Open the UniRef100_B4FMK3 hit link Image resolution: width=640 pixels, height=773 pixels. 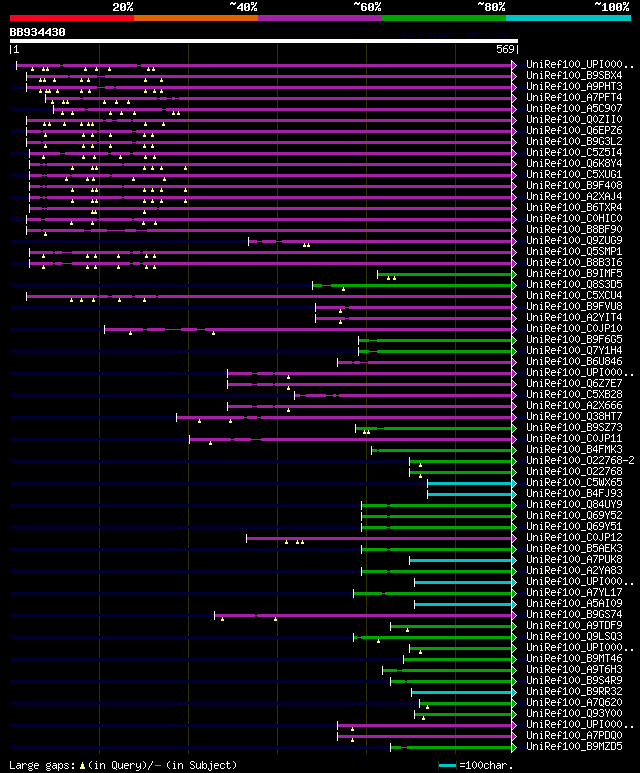pyautogui.click(x=574, y=450)
